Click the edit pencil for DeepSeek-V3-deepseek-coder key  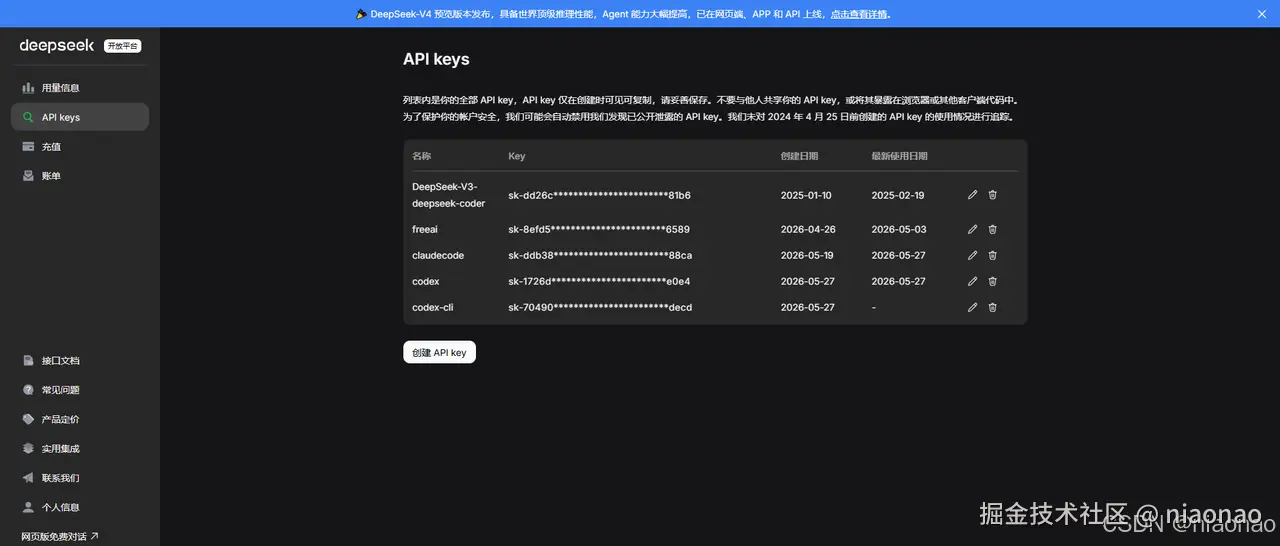pyautogui.click(x=972, y=195)
